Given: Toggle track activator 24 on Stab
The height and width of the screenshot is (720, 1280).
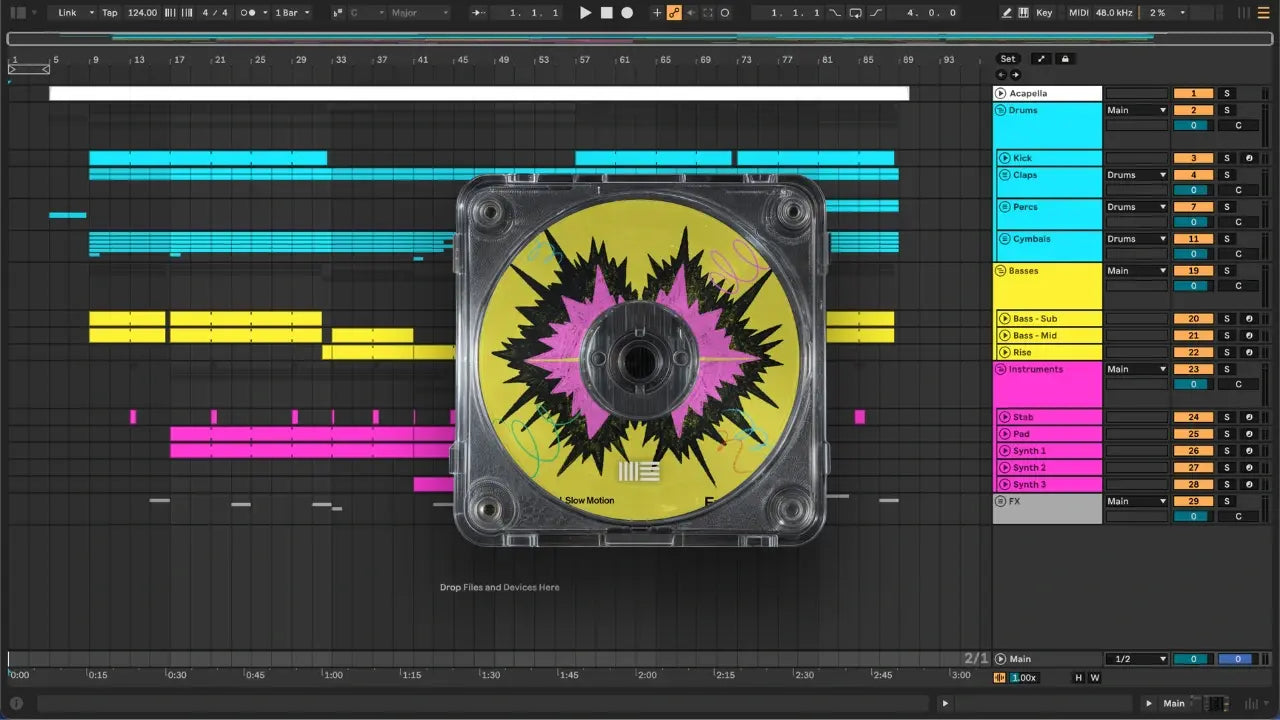Looking at the screenshot, I should coord(1193,417).
